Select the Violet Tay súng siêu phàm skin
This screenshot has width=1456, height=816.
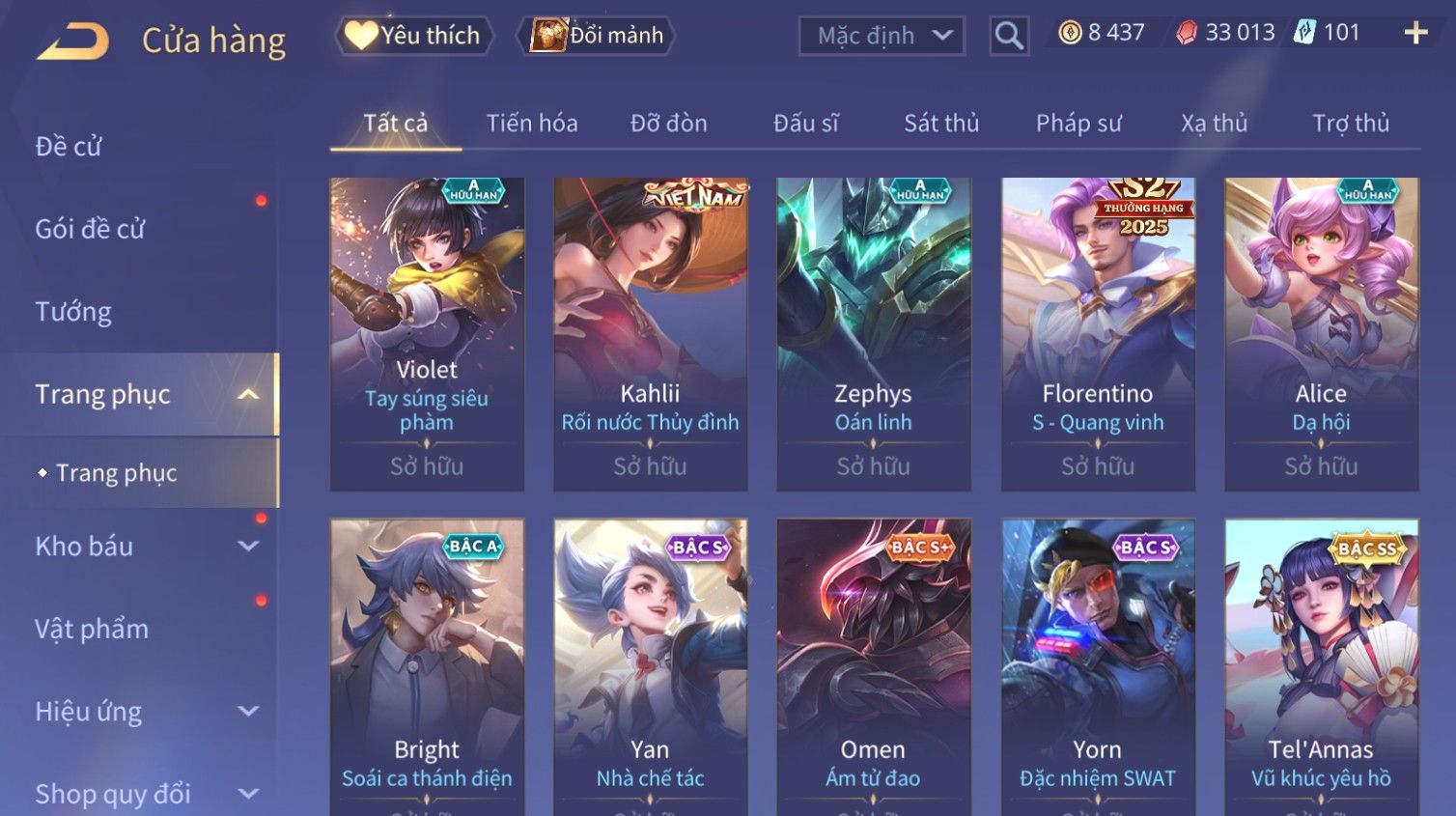(x=427, y=334)
